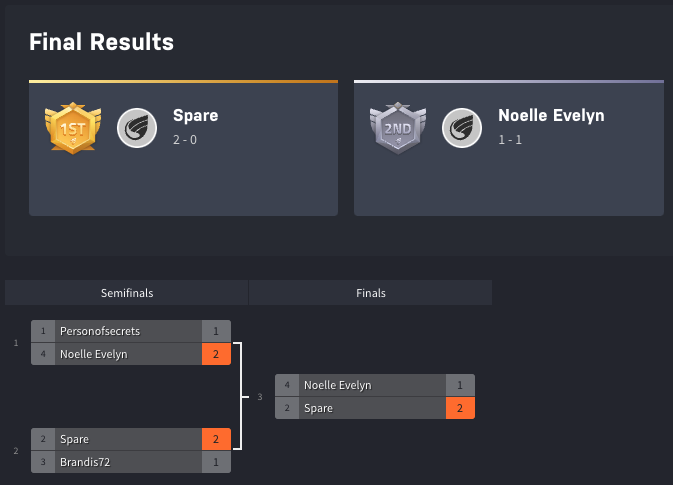Viewport: 673px width, 485px height.
Task: Open match number 3 label
Action: click(x=260, y=397)
